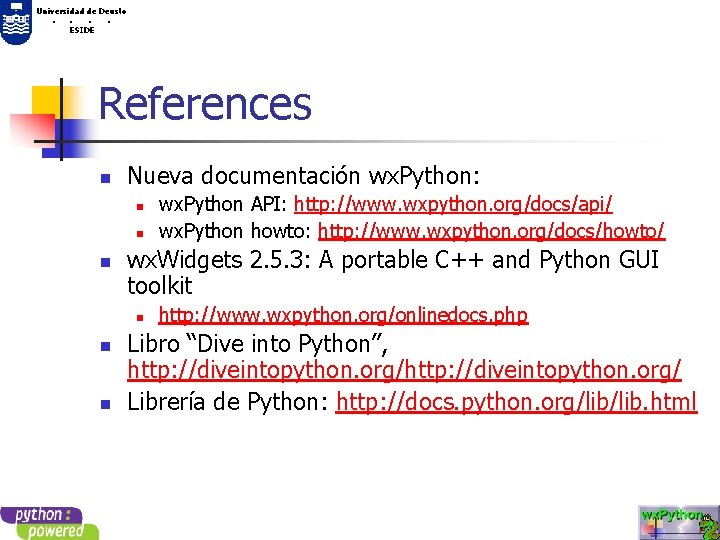Follow the wxpython.org onlinedocs.php link

[x=343, y=315]
